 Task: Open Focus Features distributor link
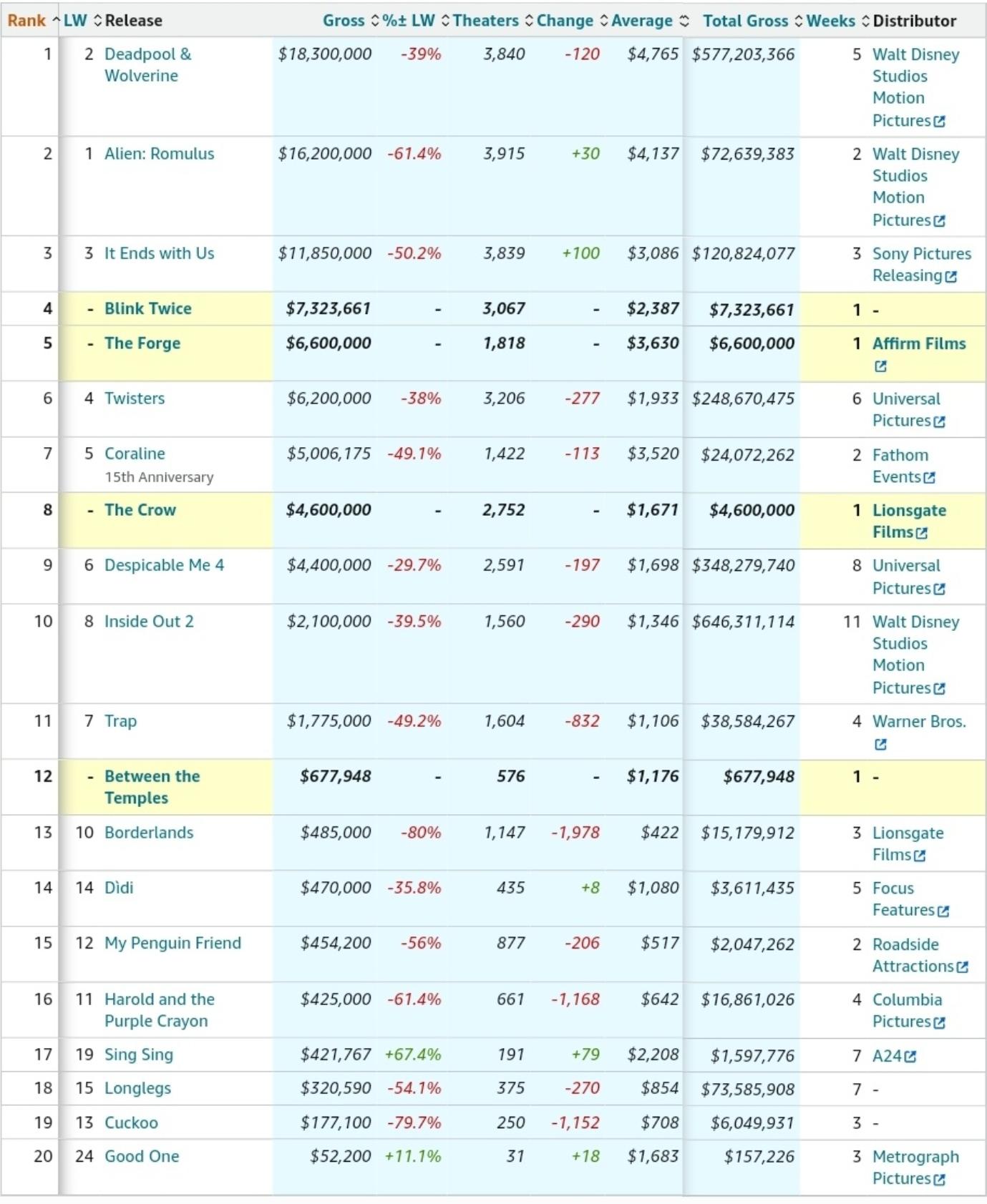[910, 899]
